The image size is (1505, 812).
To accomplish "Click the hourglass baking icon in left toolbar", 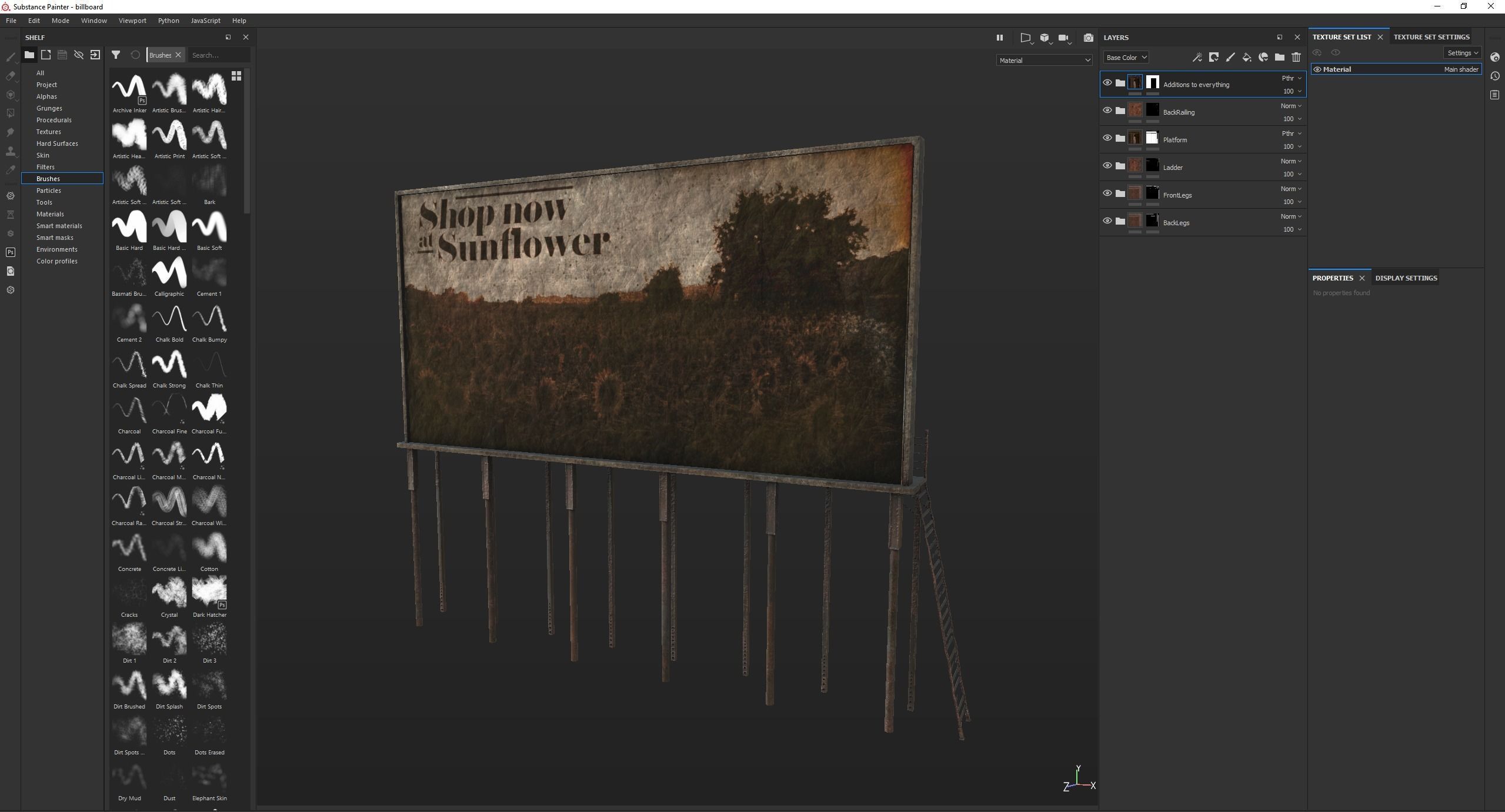I will point(11,215).
